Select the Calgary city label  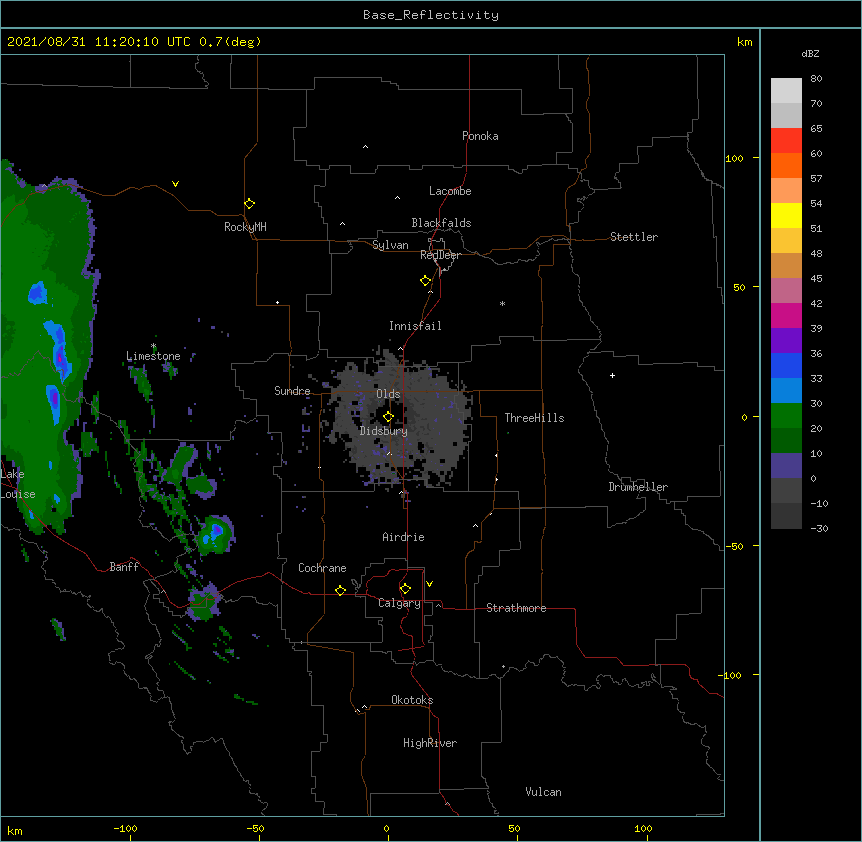[399, 603]
